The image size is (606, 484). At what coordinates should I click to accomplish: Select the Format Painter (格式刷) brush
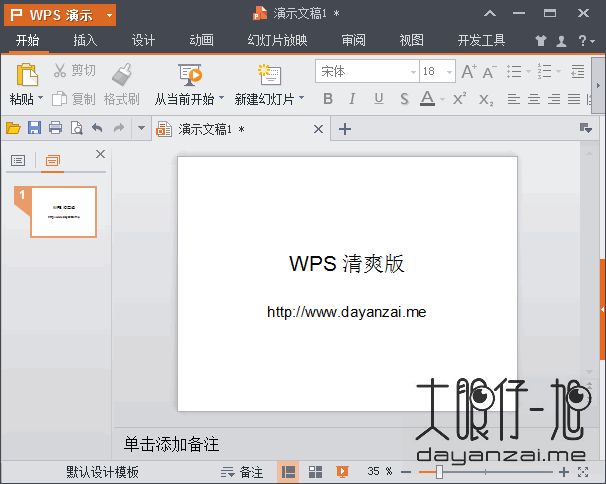click(122, 74)
